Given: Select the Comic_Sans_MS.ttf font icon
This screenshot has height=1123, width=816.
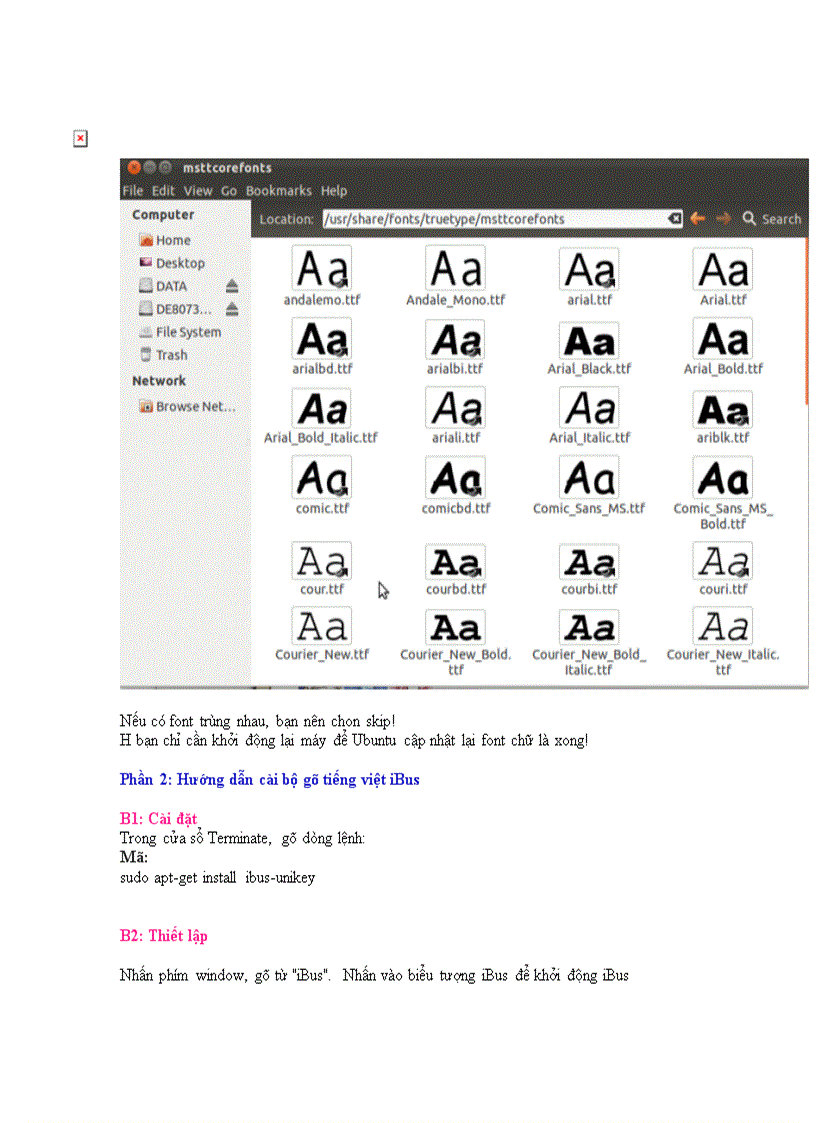Looking at the screenshot, I should 589,478.
